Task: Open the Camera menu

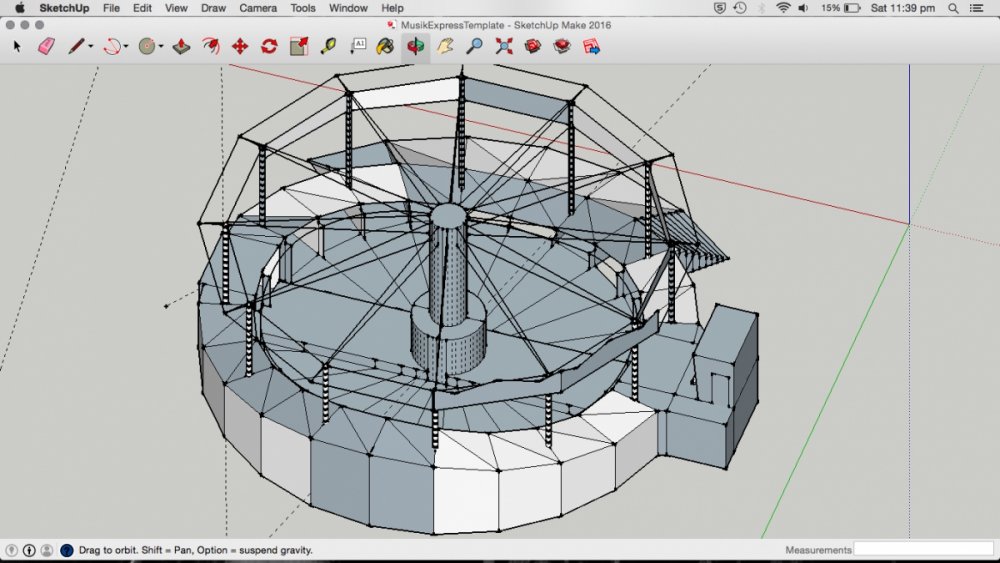Action: (258, 8)
